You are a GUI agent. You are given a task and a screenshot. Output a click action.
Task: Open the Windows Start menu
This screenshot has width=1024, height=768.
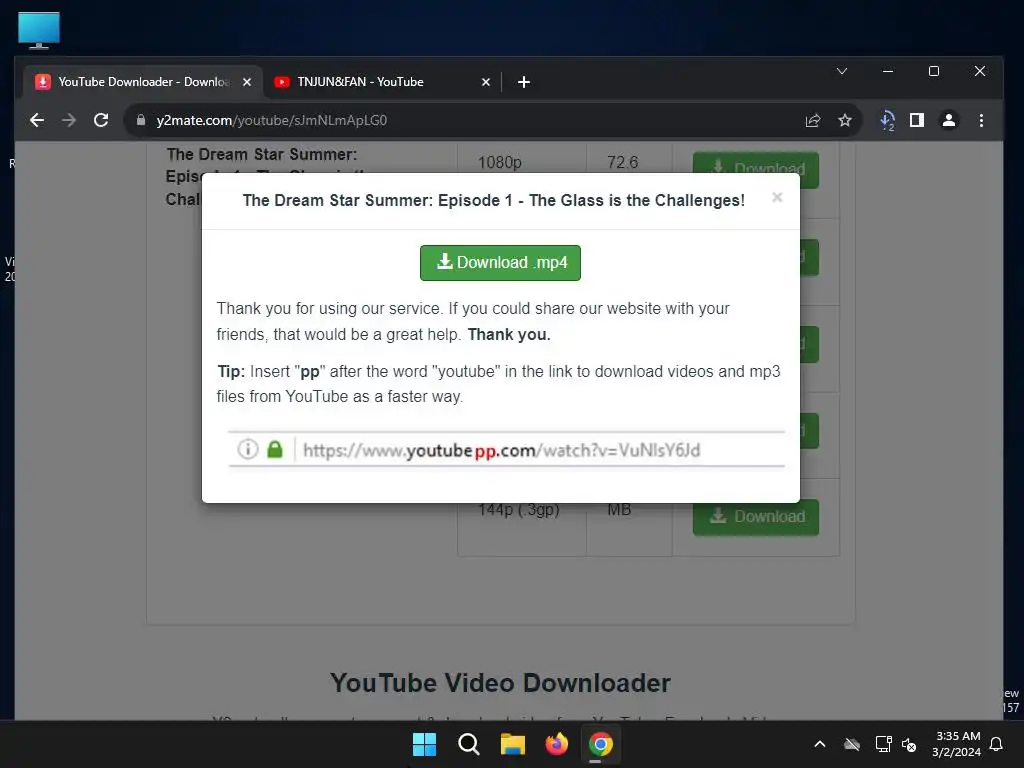point(424,744)
